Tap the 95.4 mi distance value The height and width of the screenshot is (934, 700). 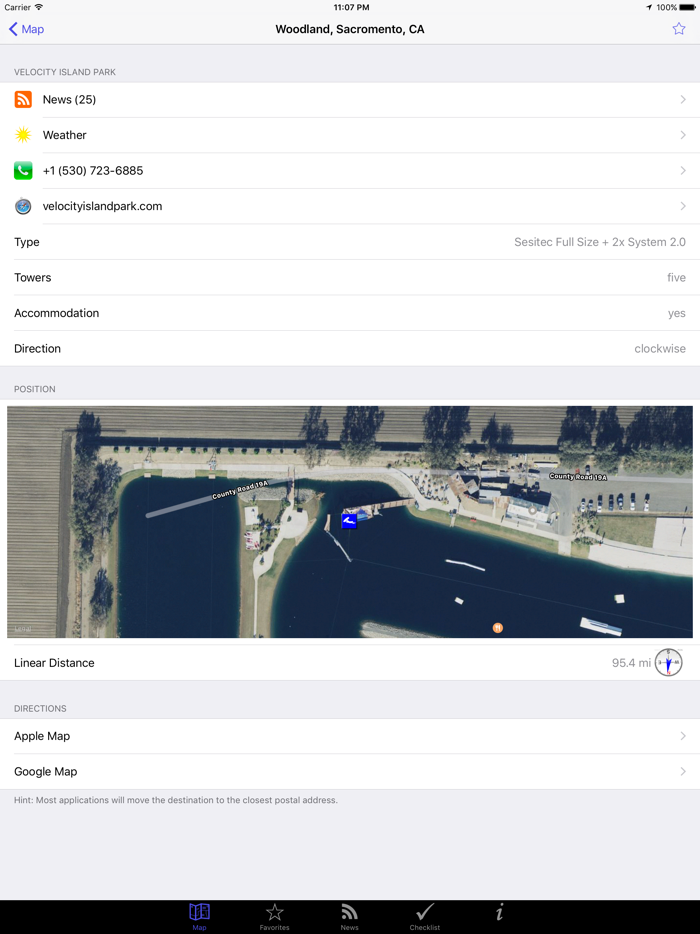631,663
